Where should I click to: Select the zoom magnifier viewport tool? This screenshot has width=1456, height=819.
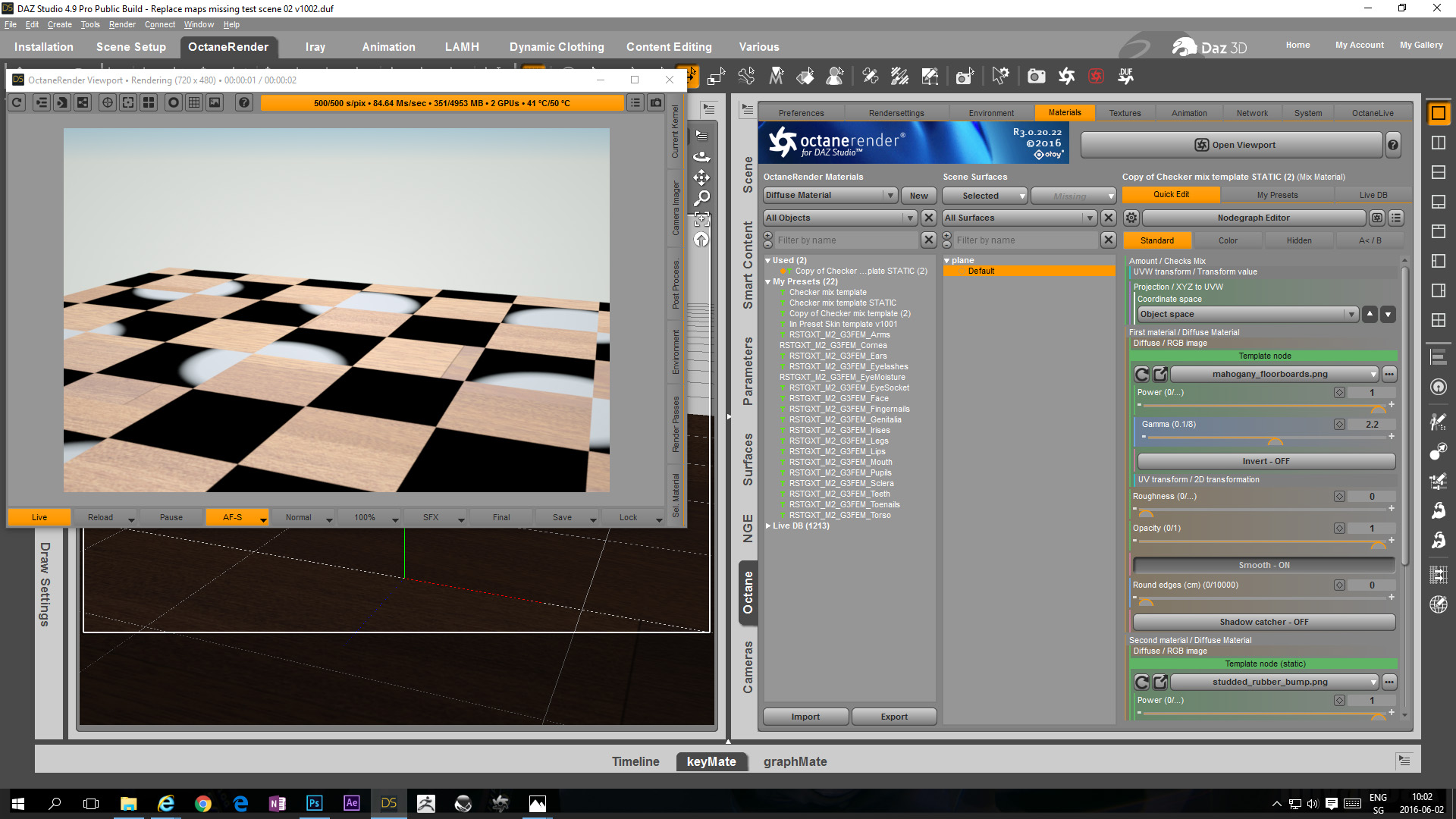click(x=702, y=198)
